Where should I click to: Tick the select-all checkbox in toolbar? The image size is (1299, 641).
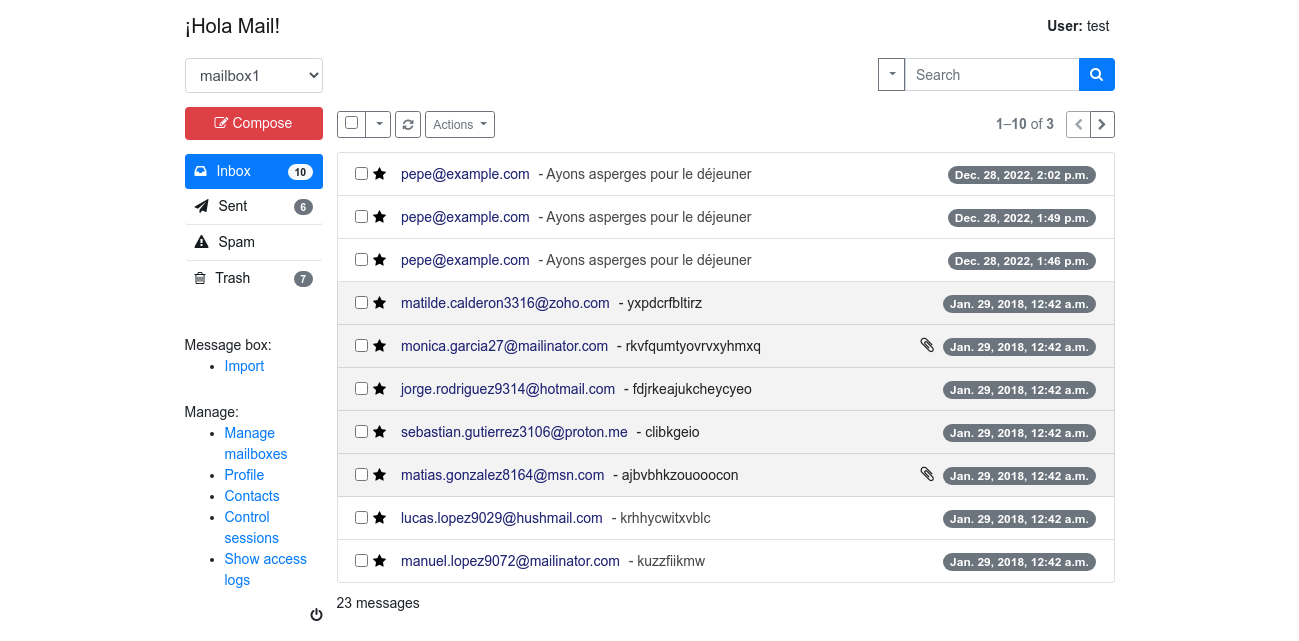coord(351,123)
